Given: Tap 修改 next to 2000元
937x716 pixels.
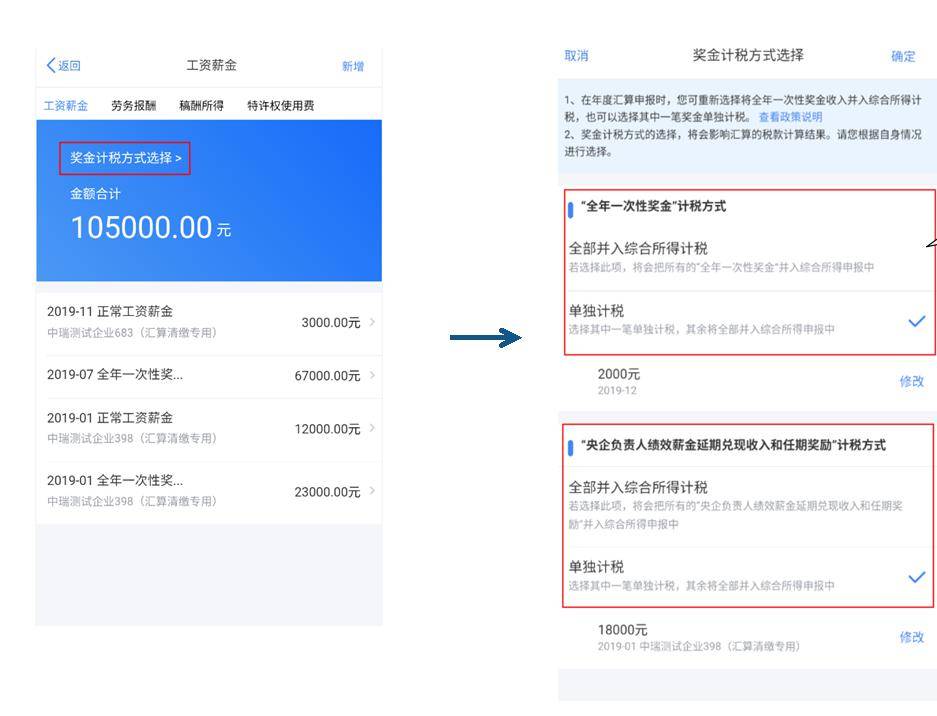Looking at the screenshot, I should [x=911, y=381].
